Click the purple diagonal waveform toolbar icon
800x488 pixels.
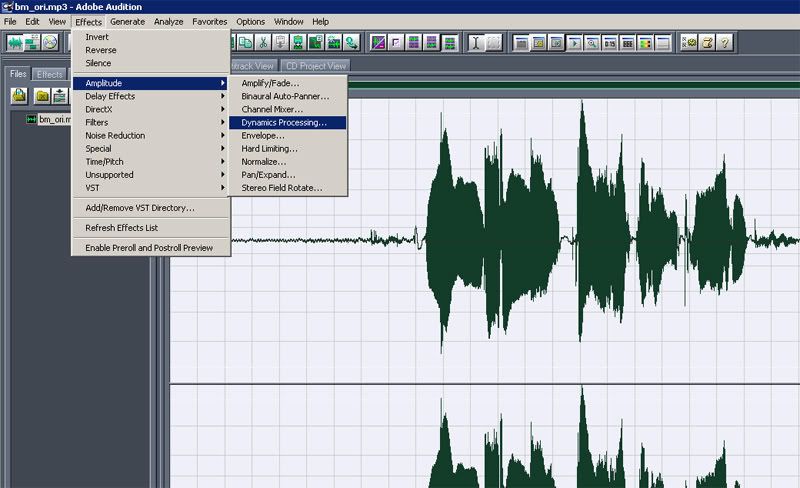[x=378, y=42]
